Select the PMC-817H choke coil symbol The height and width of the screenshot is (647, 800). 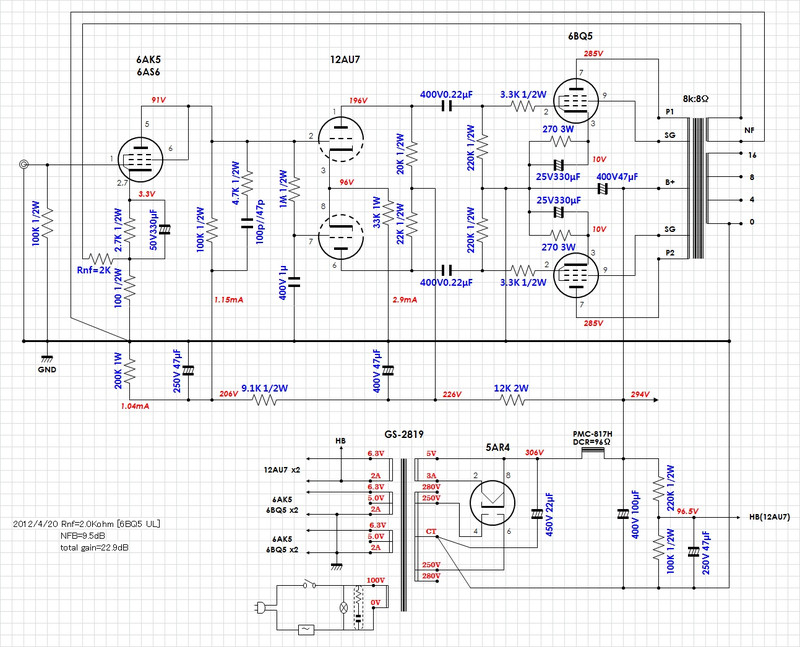[594, 453]
